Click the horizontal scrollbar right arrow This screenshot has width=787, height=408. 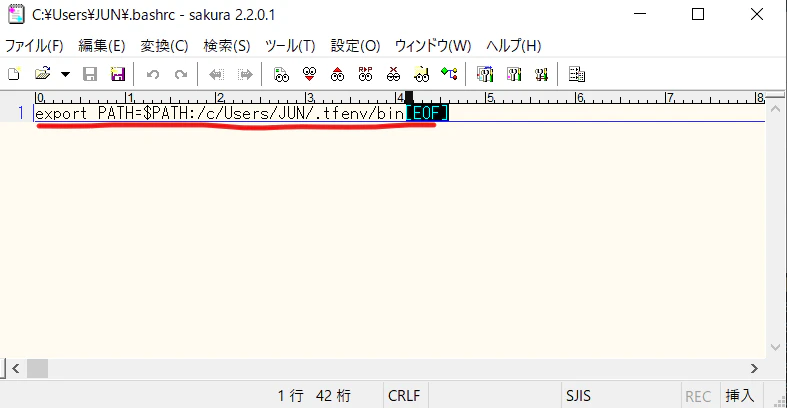(754, 369)
